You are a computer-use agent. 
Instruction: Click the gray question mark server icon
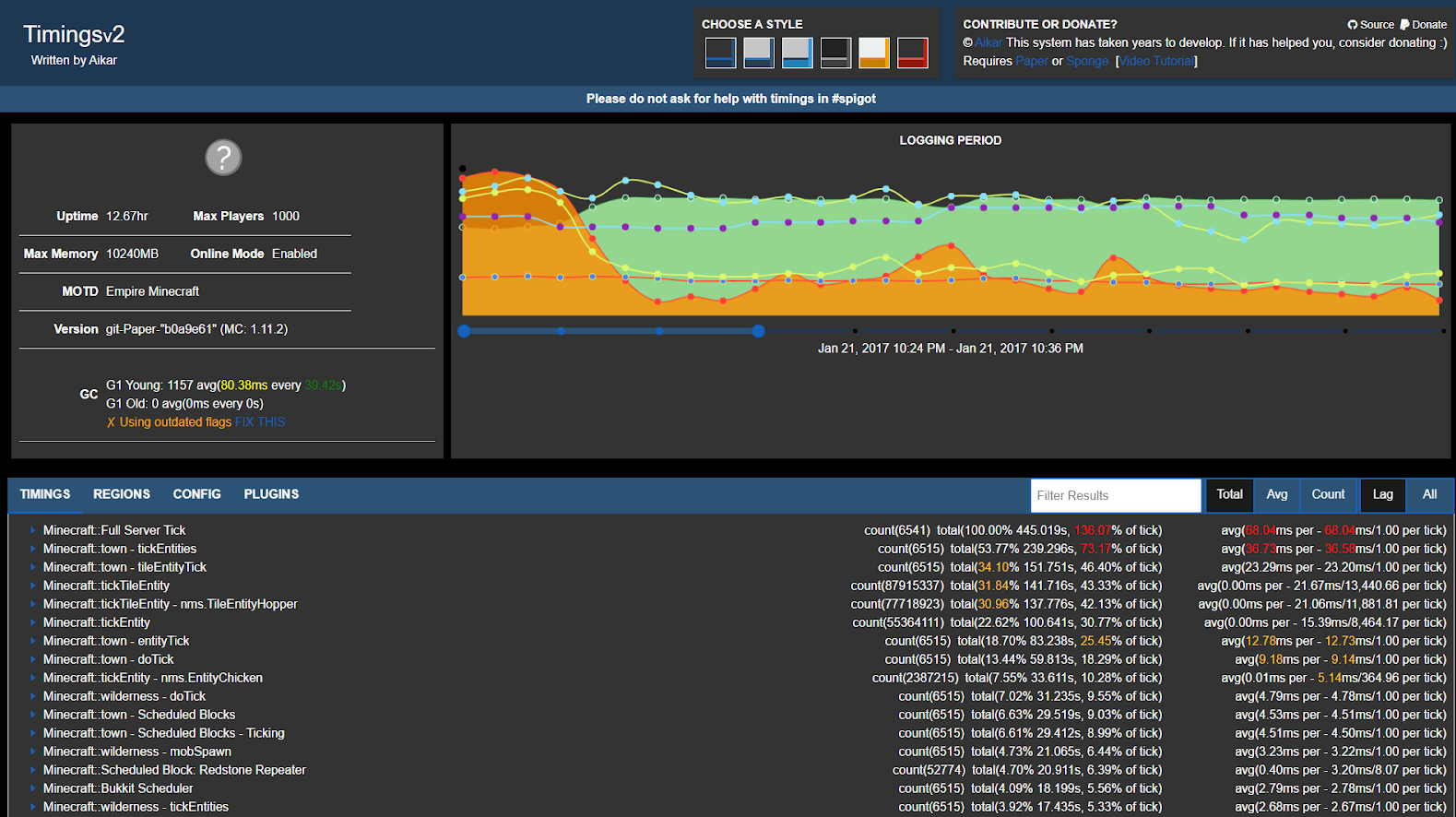tap(223, 158)
